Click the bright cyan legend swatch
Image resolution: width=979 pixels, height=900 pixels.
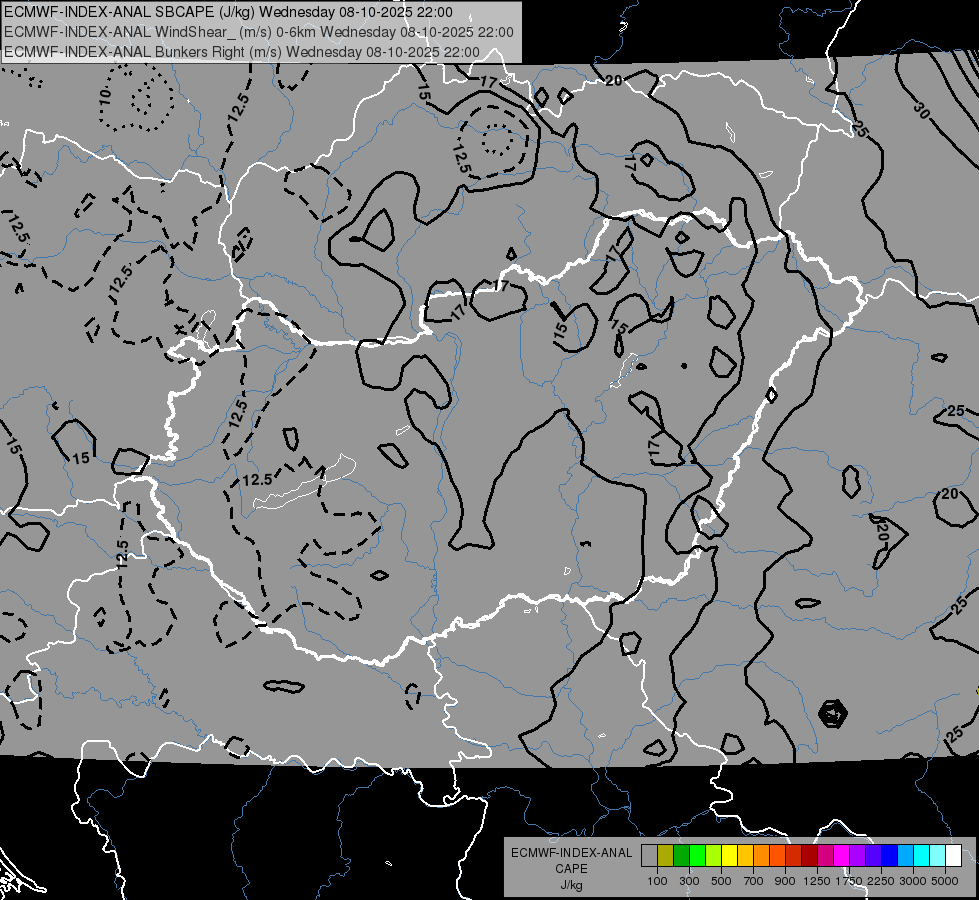tap(922, 855)
